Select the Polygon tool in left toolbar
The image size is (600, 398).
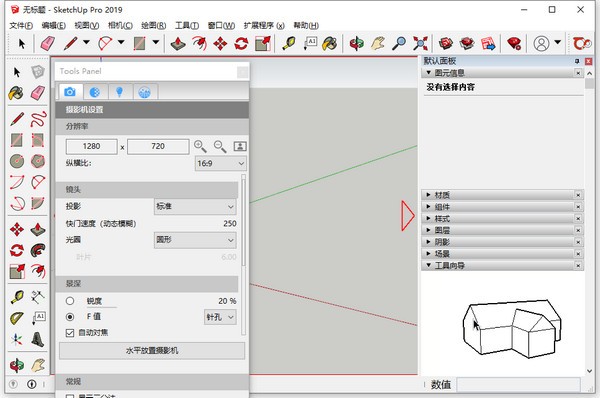pyautogui.click(x=38, y=161)
